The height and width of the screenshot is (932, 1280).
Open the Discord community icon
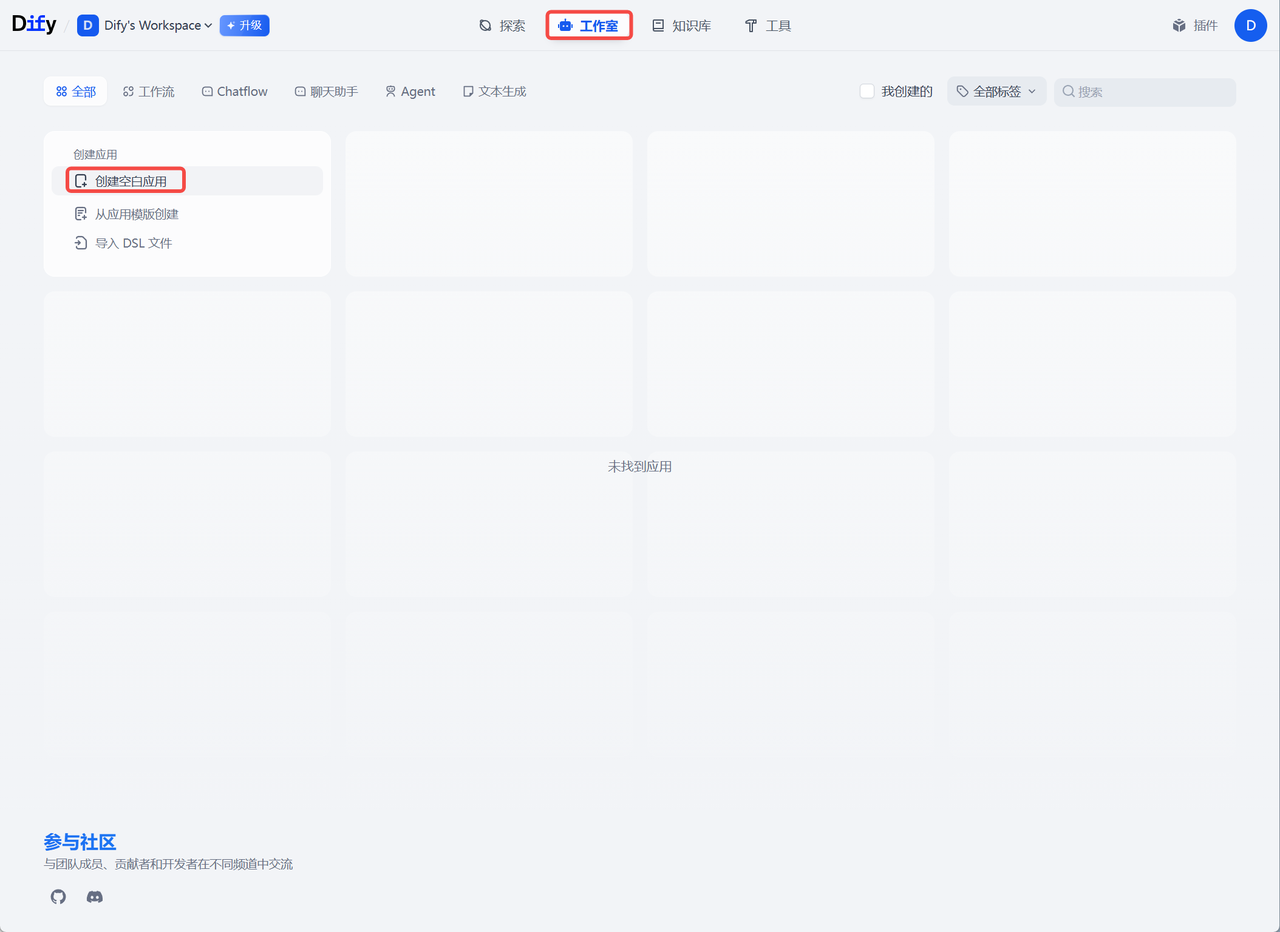(95, 897)
